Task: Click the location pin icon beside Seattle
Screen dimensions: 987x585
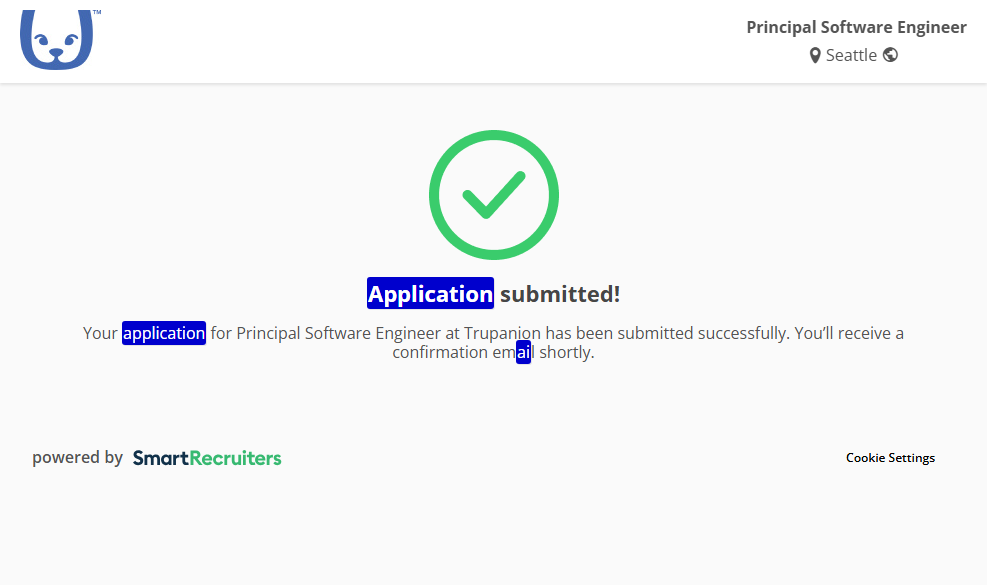Action: [815, 55]
